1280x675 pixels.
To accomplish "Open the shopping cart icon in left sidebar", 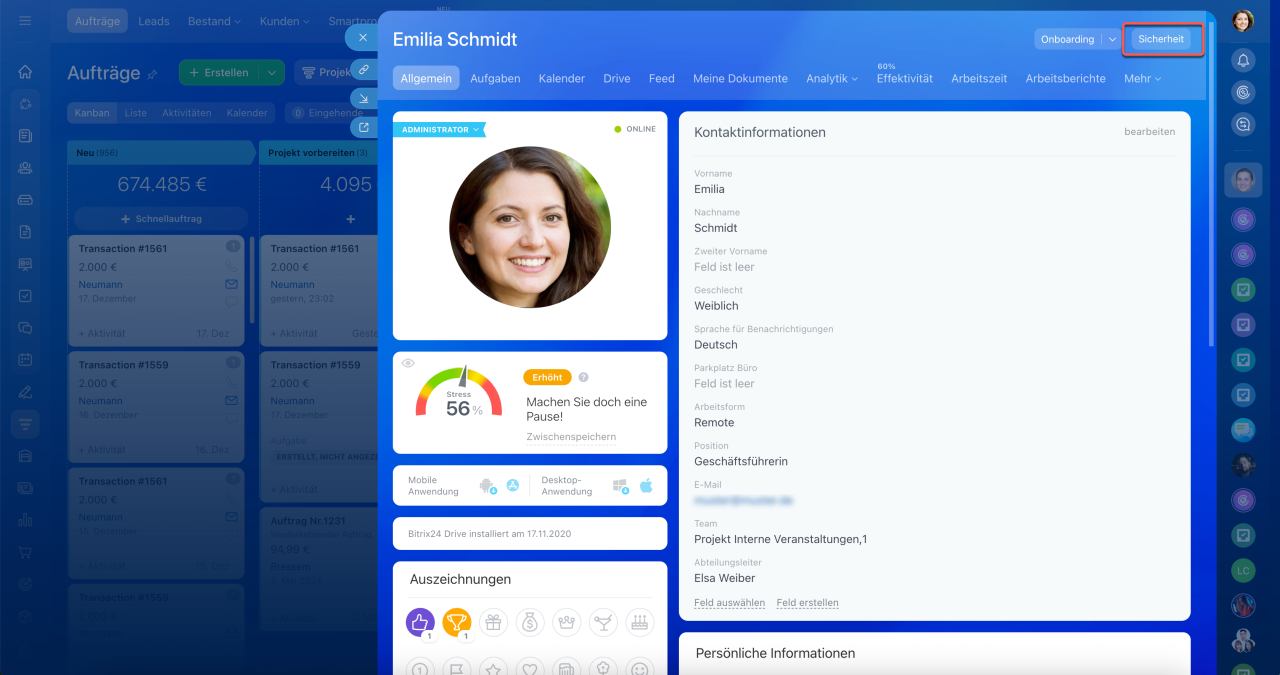I will coord(25,552).
